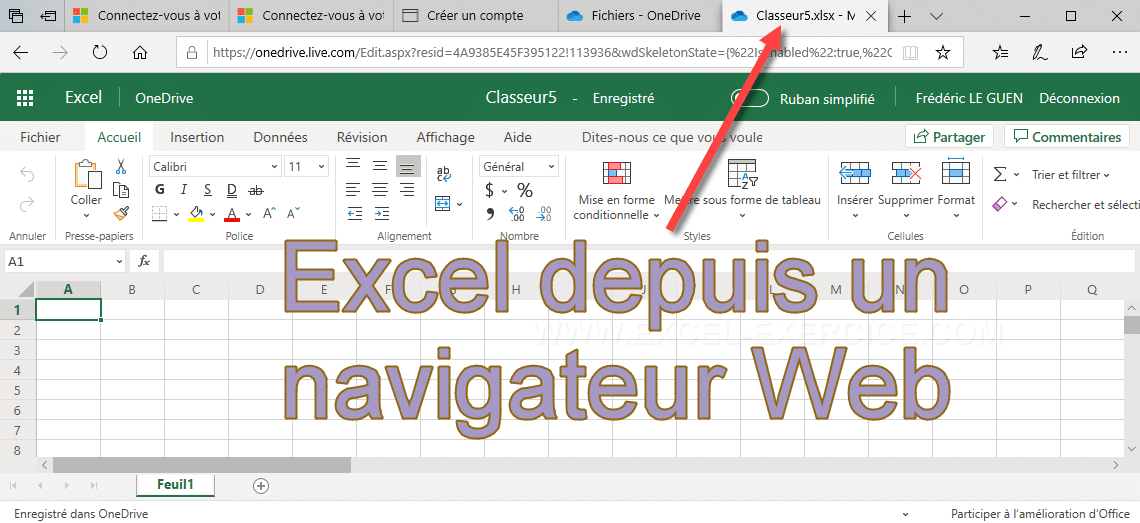The image size is (1140, 523).
Task: Insert function with the fx button
Action: point(145,261)
